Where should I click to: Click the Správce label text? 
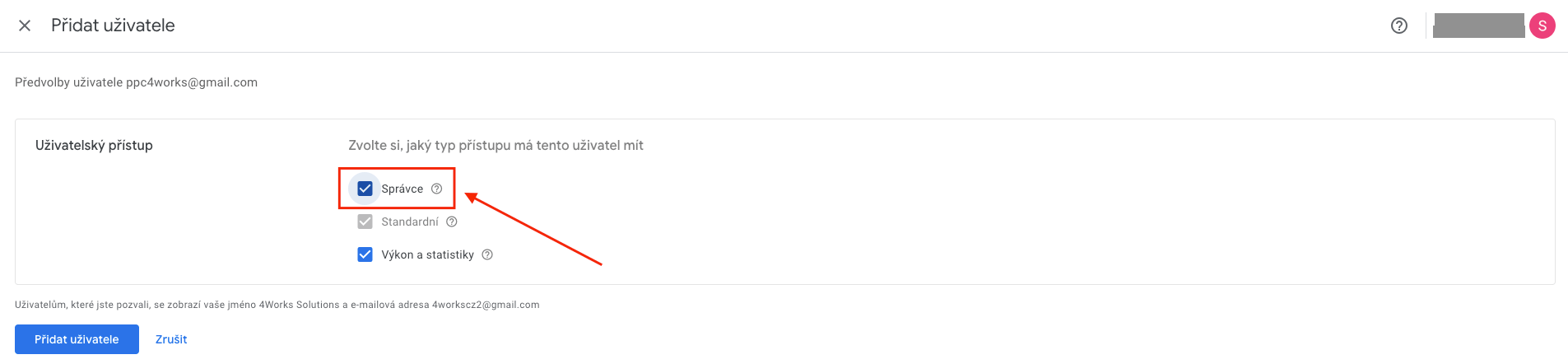point(402,189)
